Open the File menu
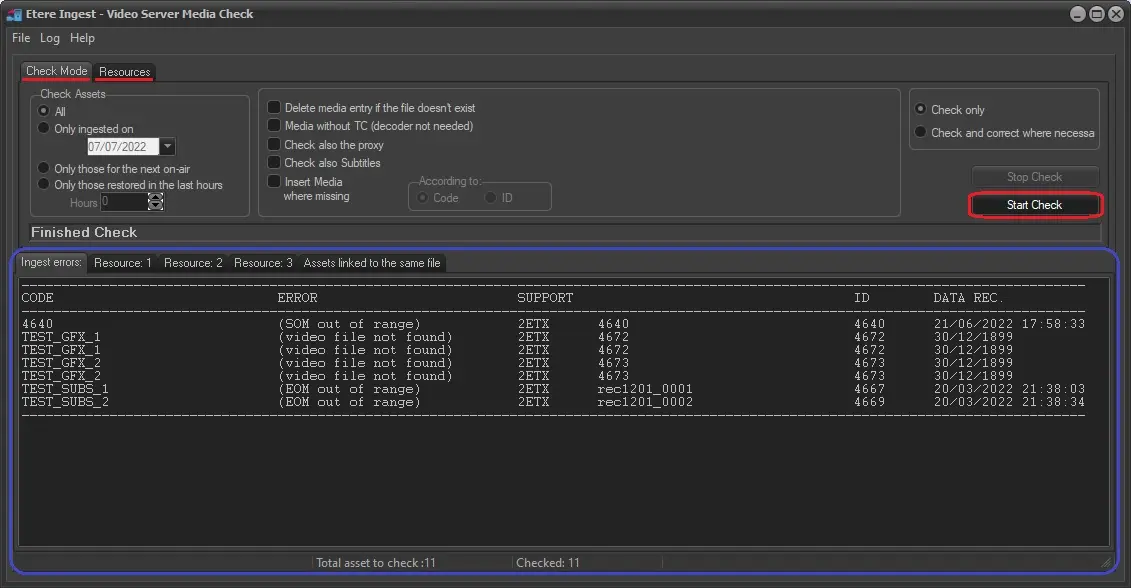The image size is (1131, 588). click(x=21, y=38)
